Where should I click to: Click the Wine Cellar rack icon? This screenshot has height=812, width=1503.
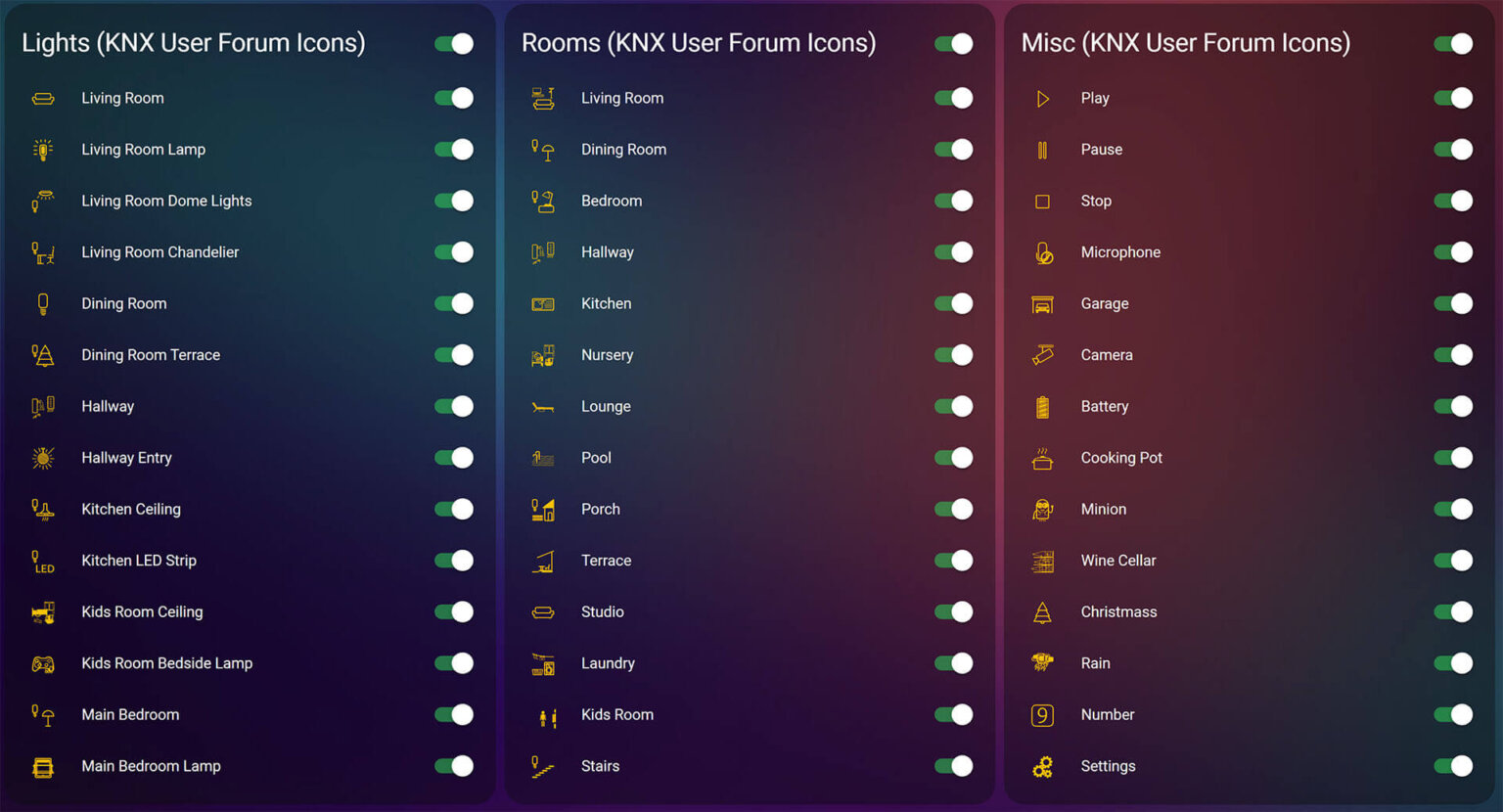point(1041,560)
